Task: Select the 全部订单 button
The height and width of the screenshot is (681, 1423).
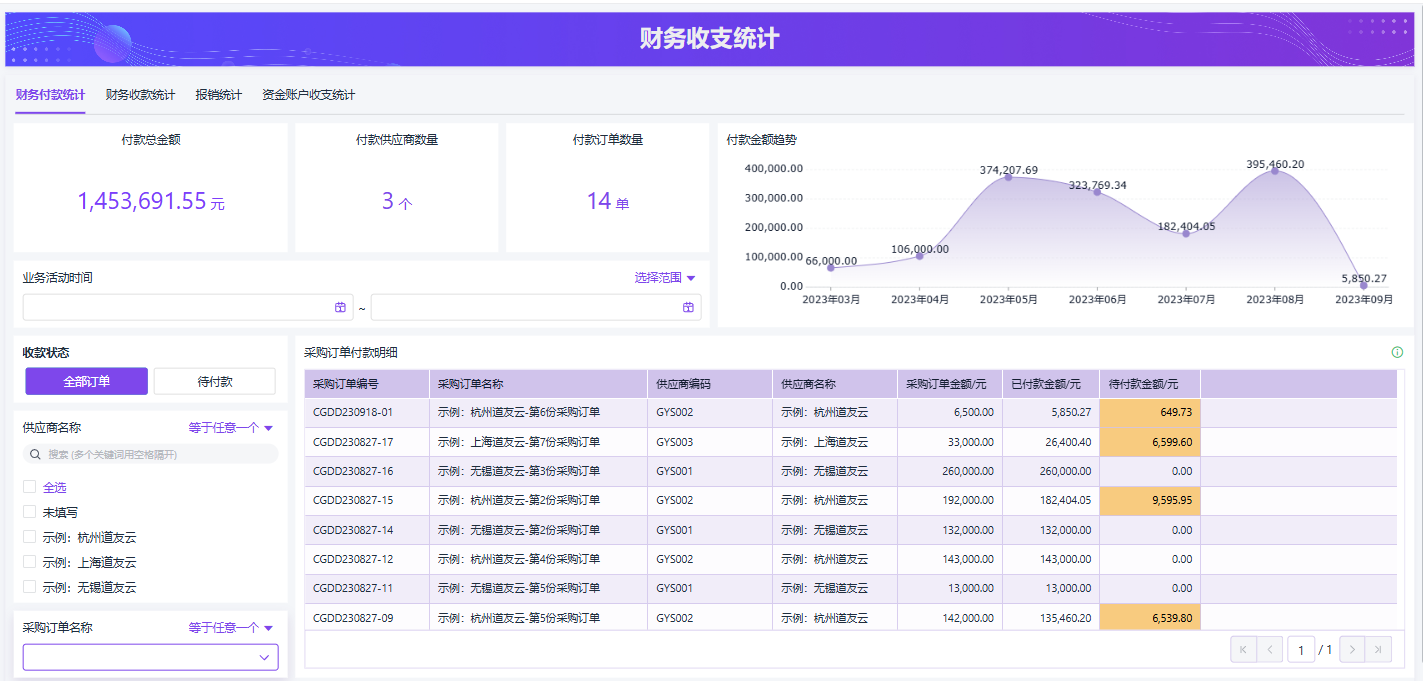Action: (x=87, y=381)
